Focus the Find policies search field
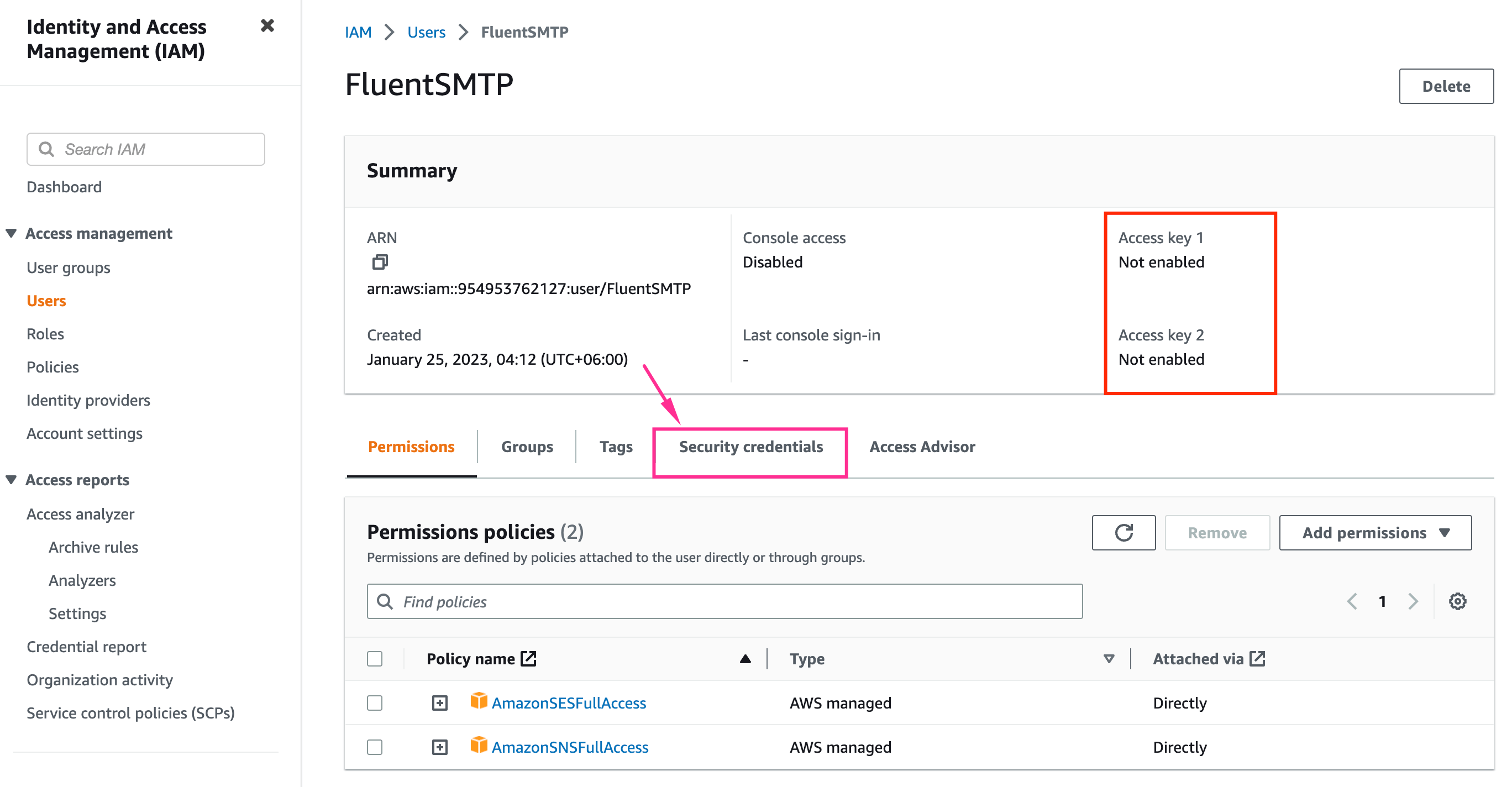Screen dimensions: 1512x787 725,601
